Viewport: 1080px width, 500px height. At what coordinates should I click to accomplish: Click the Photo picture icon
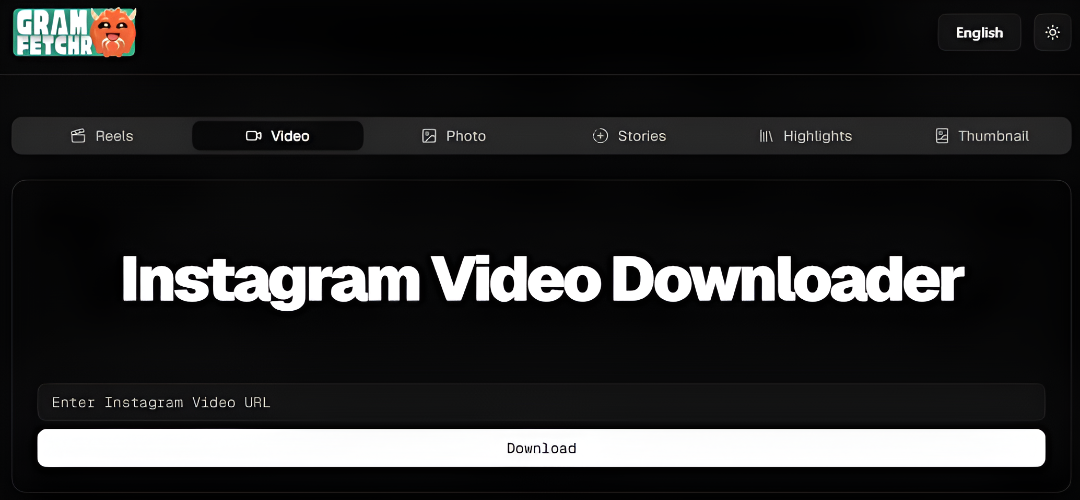click(x=429, y=136)
